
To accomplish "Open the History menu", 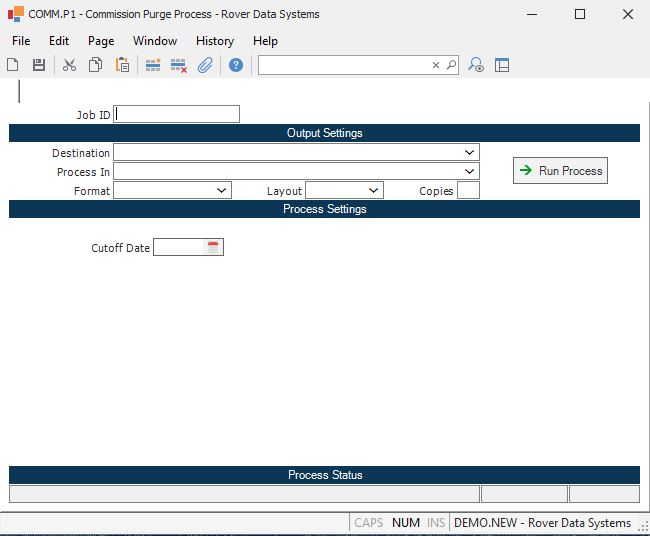I will [x=214, y=41].
